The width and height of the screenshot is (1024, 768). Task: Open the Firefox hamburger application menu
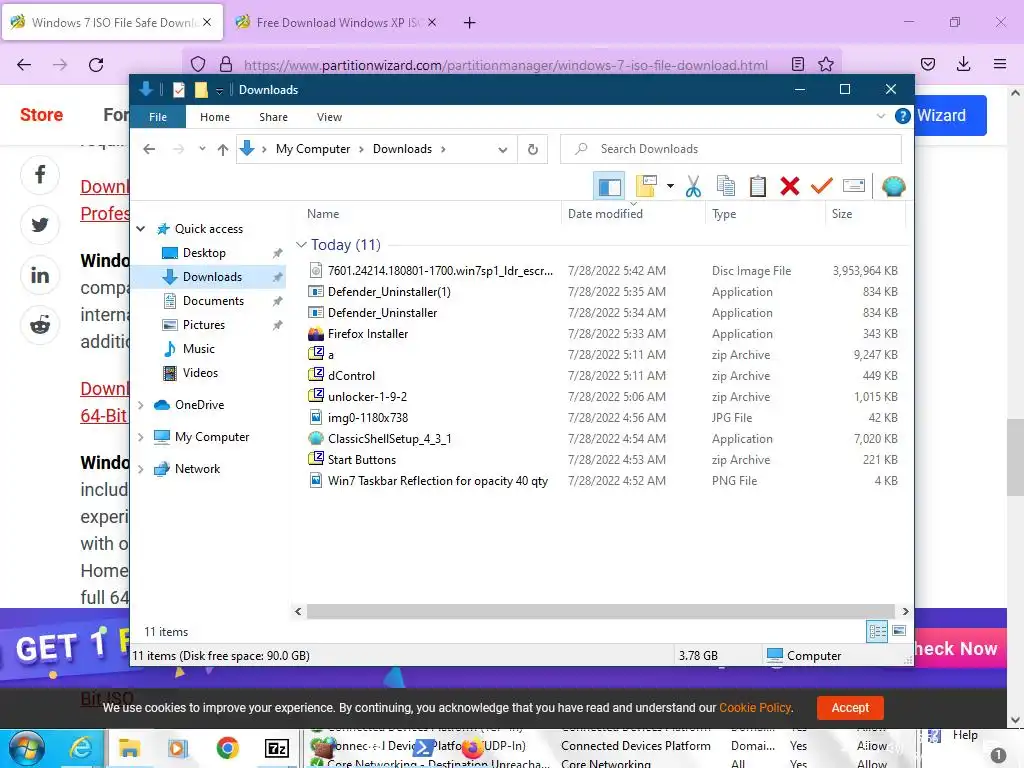tap(999, 64)
